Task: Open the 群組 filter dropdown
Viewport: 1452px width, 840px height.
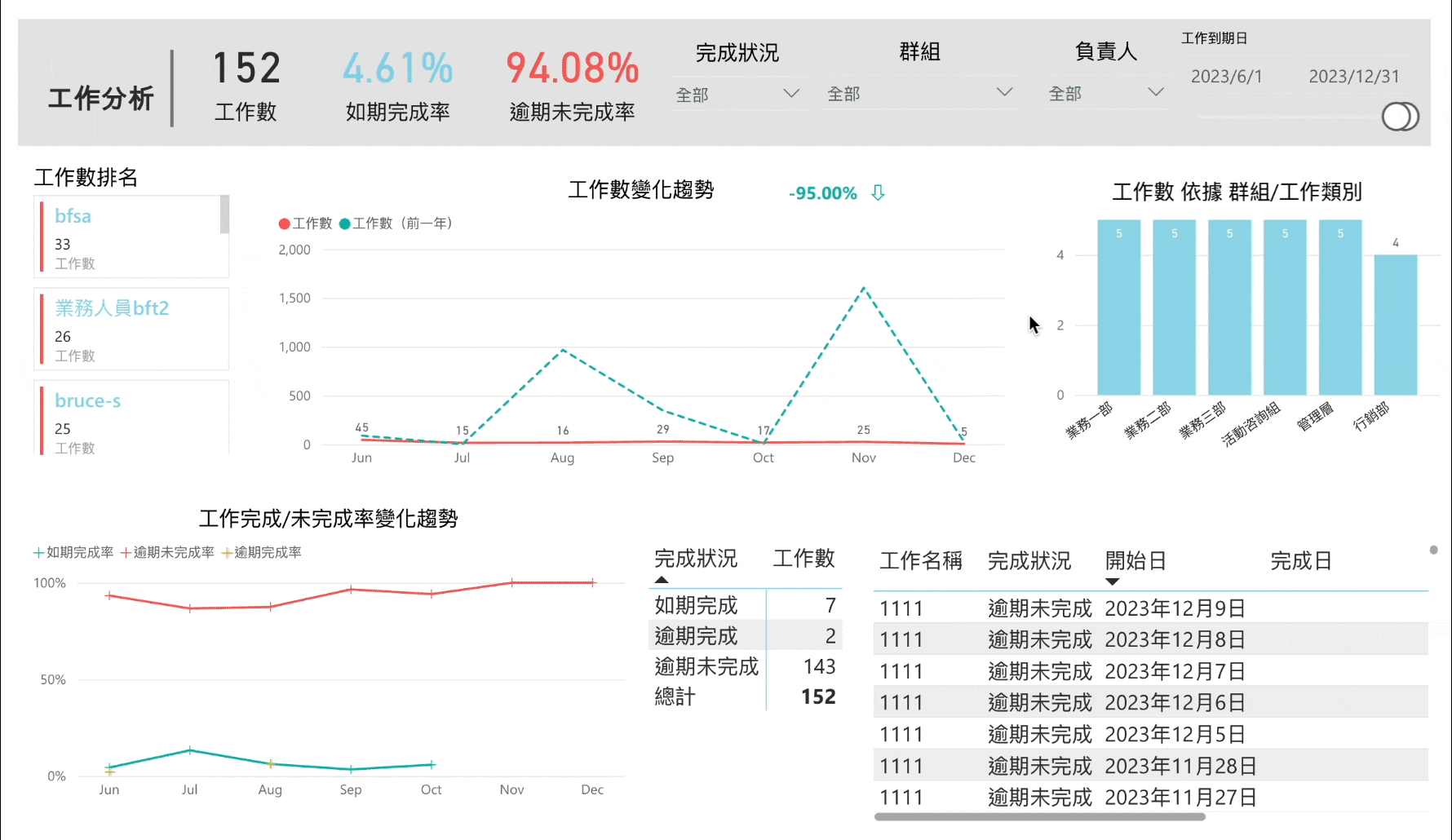Action: click(920, 94)
